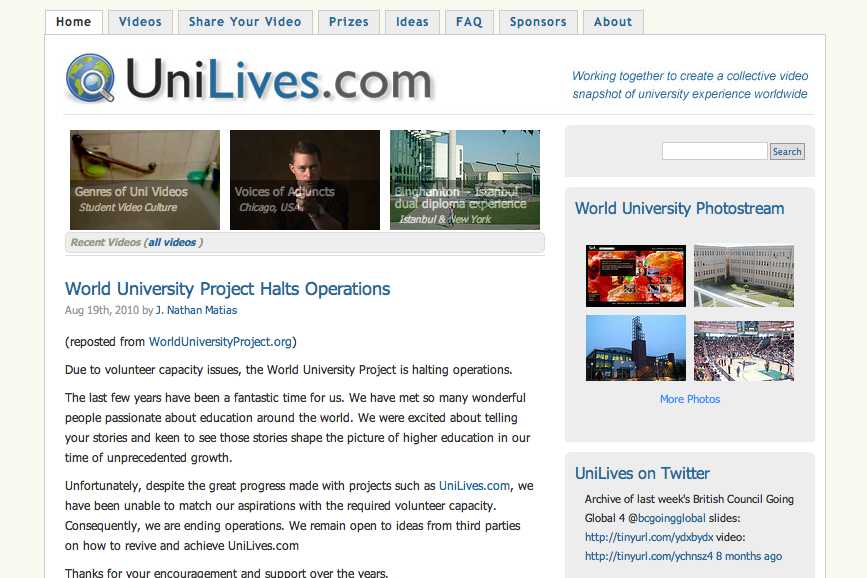The image size is (867, 578).
Task: Follow the UniLives.com link in article
Action: [474, 486]
